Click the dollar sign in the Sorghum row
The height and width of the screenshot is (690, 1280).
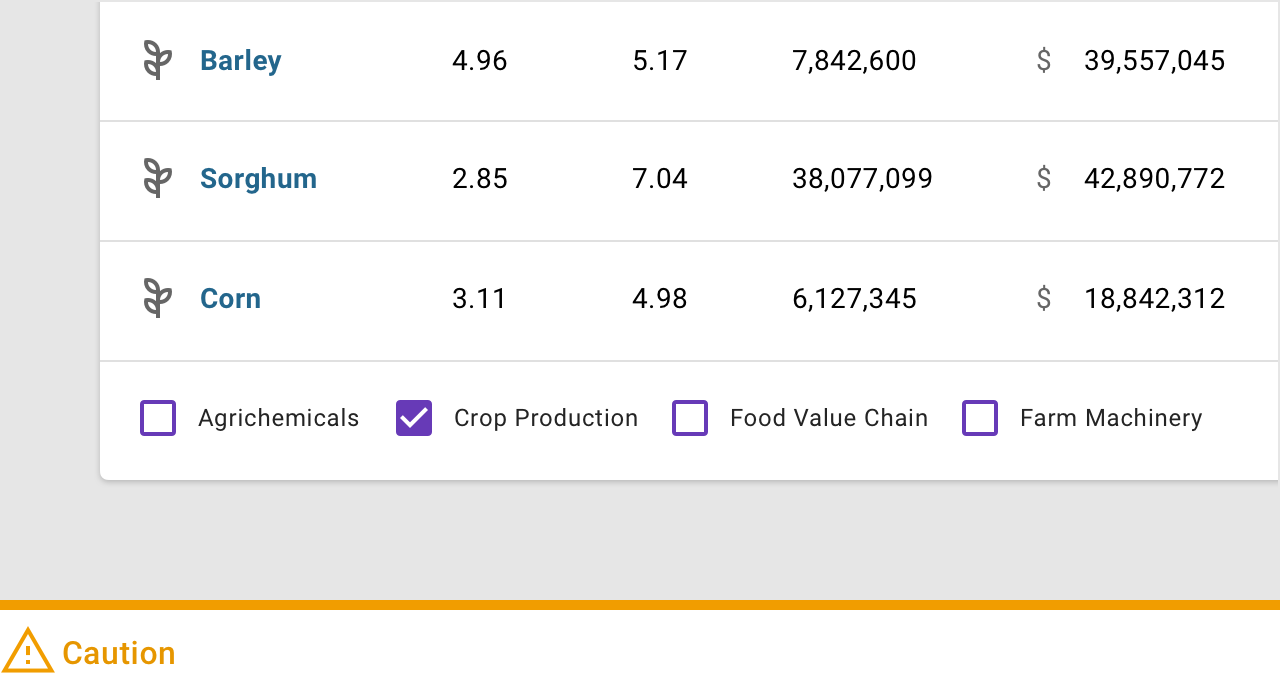click(1043, 179)
